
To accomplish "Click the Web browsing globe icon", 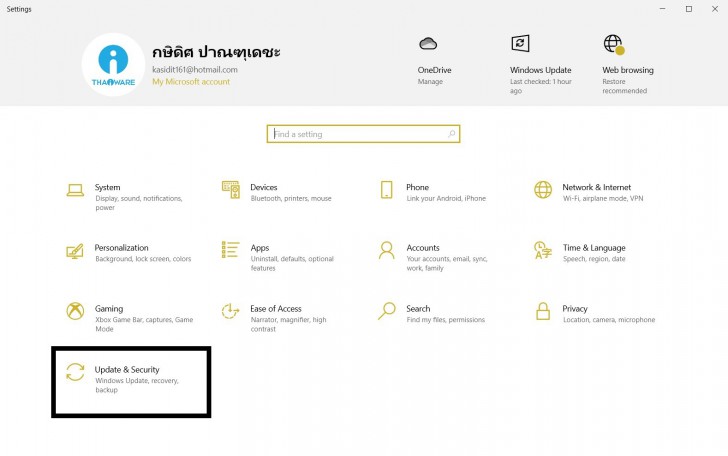I will [614, 44].
